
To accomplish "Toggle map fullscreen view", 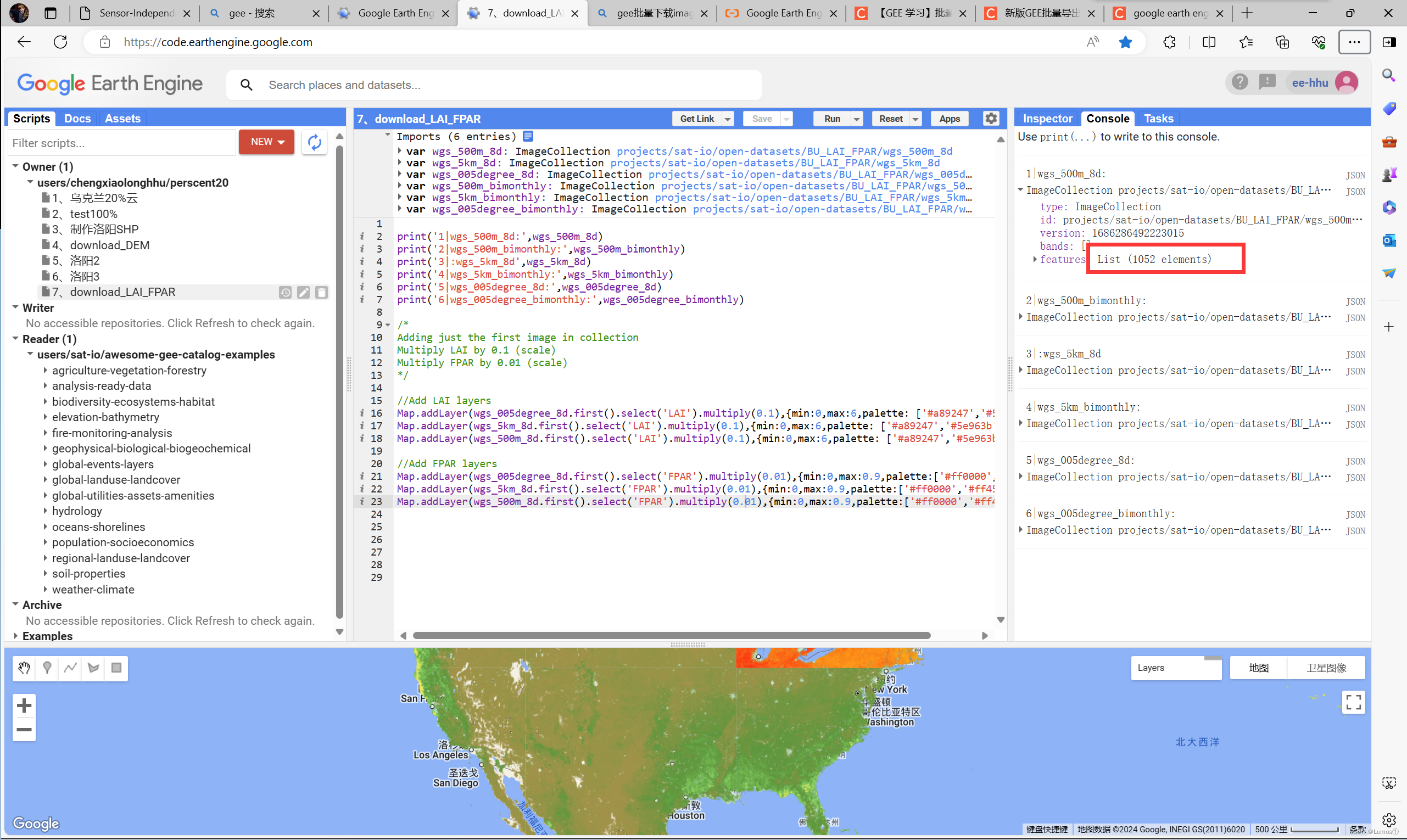I will pyautogui.click(x=1353, y=702).
